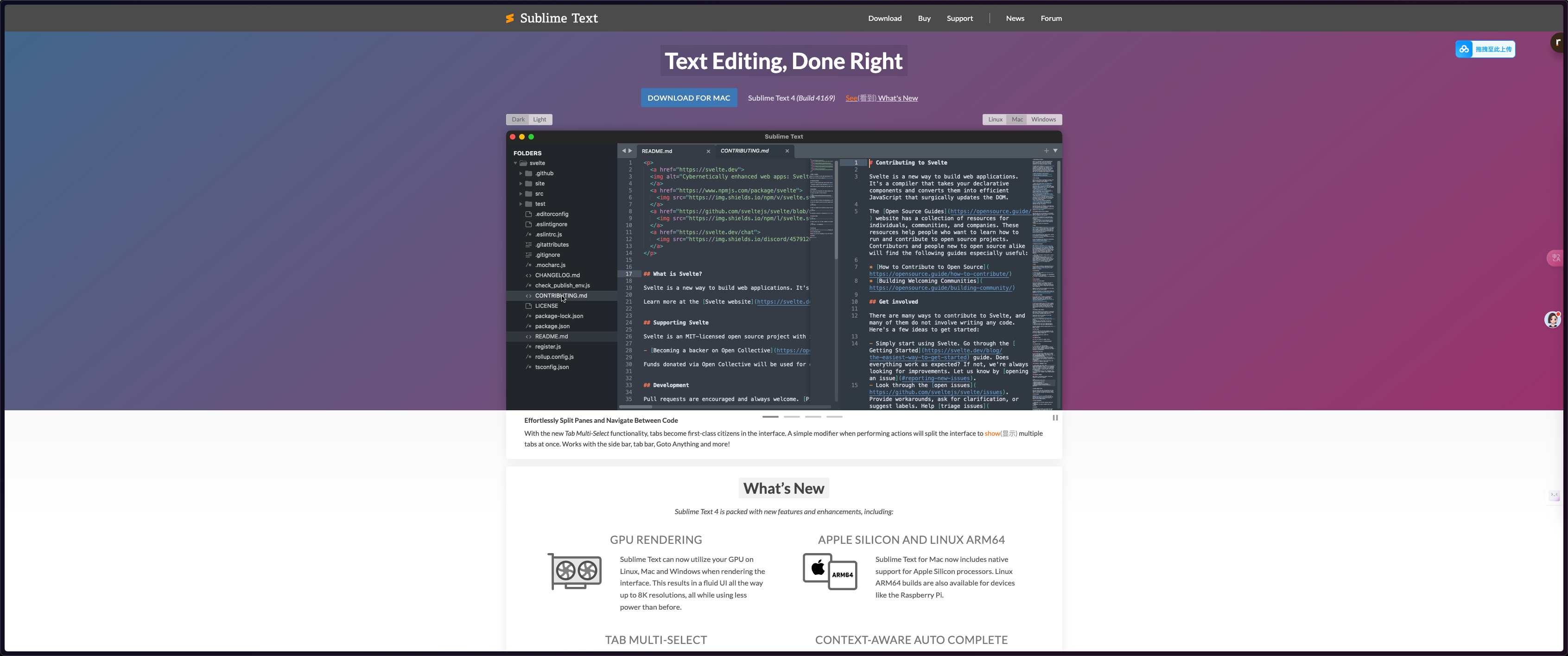This screenshot has width=1568, height=656.
Task: Select the third slideshow indicator
Action: 813,417
